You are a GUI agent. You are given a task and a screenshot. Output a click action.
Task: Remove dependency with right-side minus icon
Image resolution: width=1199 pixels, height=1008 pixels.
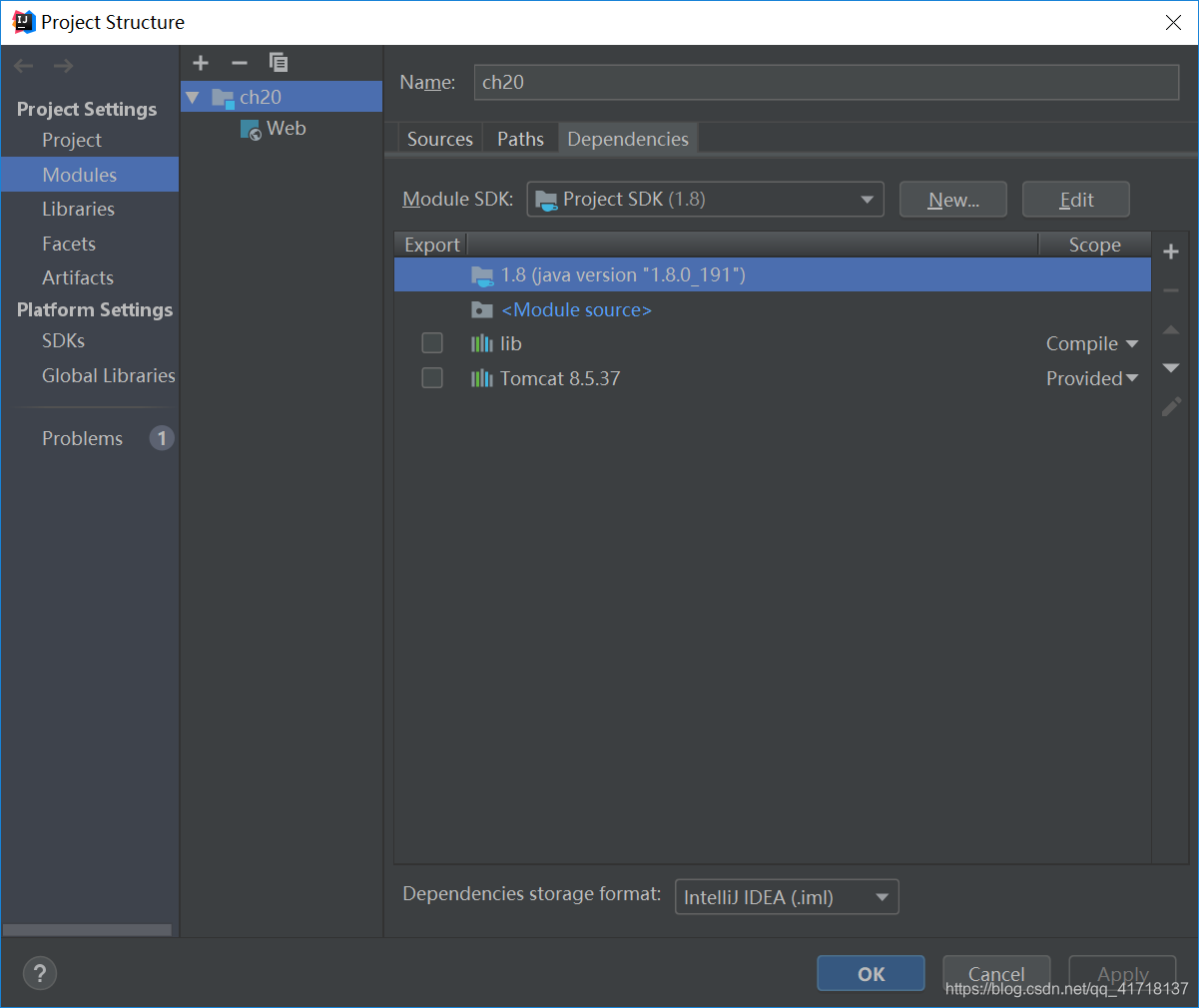coord(1171,290)
